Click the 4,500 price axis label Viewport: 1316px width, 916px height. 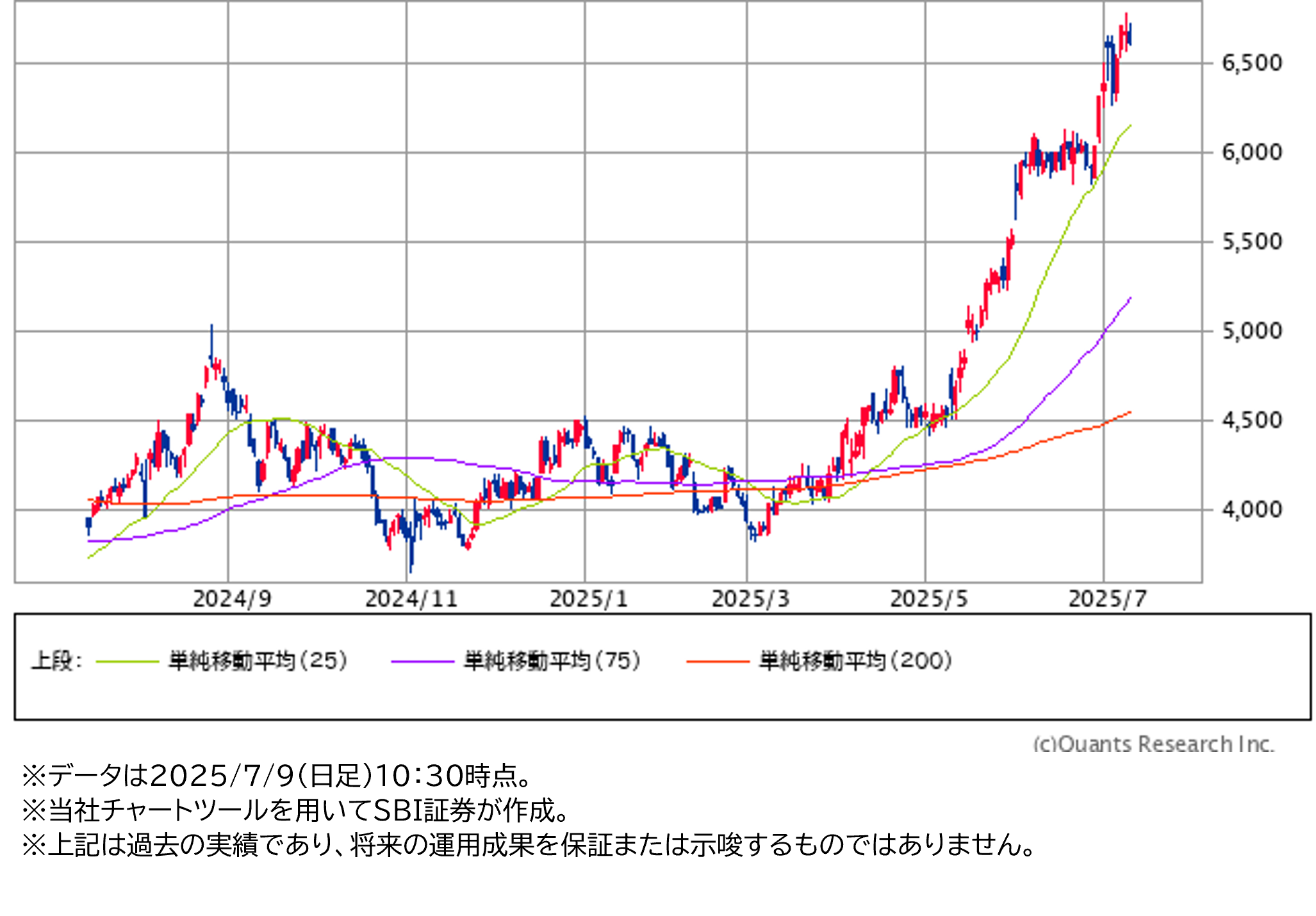(1251, 421)
